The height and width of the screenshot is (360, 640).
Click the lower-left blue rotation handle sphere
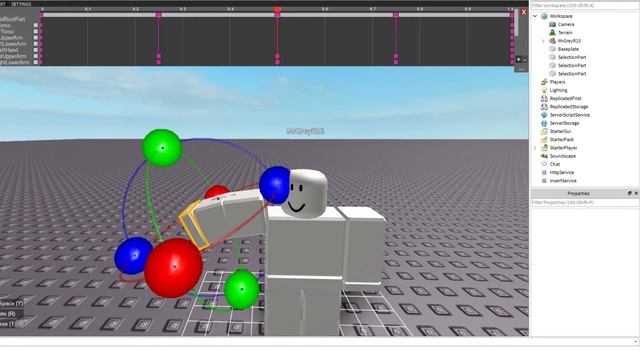133,256
